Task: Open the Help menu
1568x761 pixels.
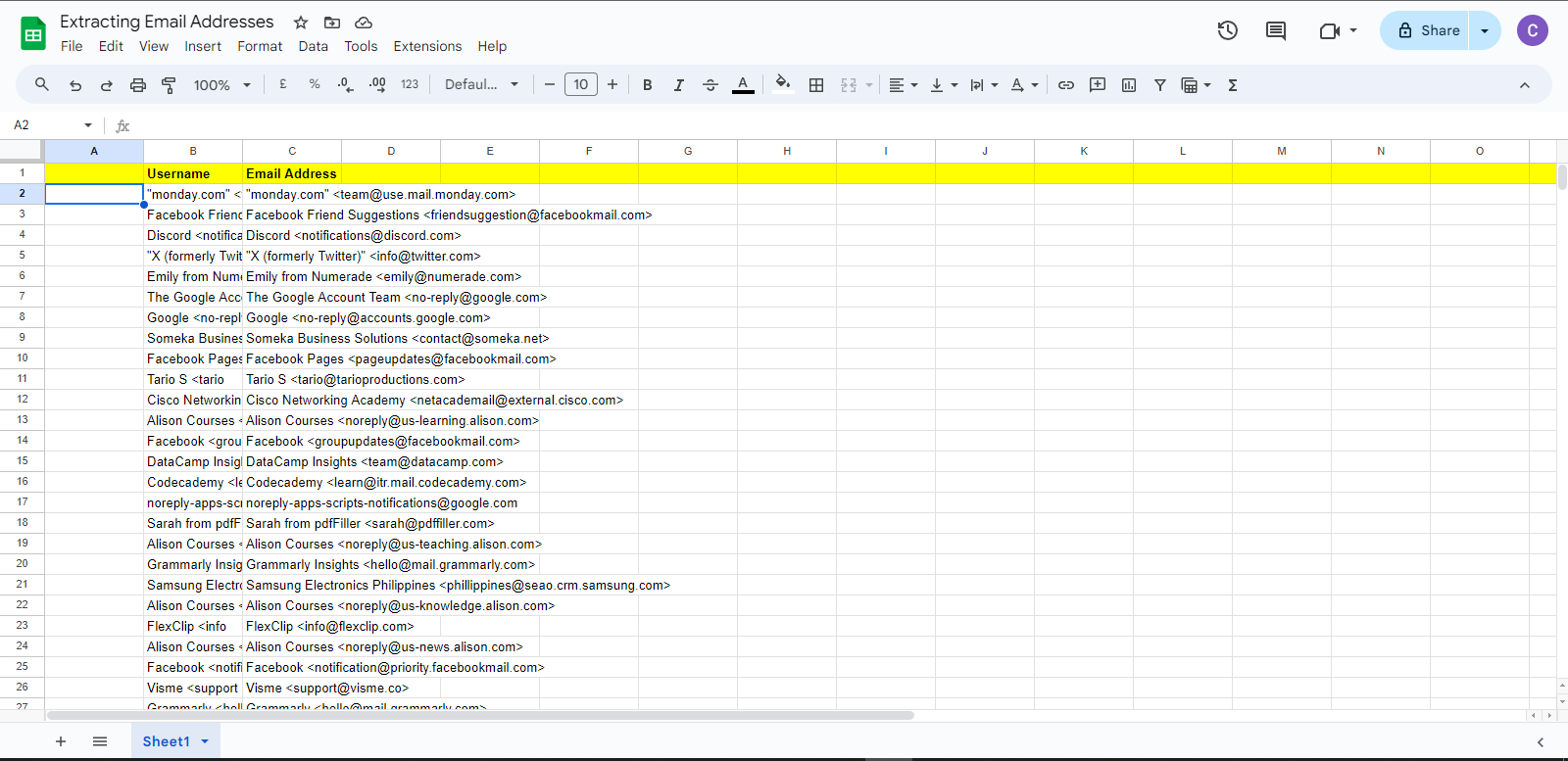Action: [x=492, y=46]
